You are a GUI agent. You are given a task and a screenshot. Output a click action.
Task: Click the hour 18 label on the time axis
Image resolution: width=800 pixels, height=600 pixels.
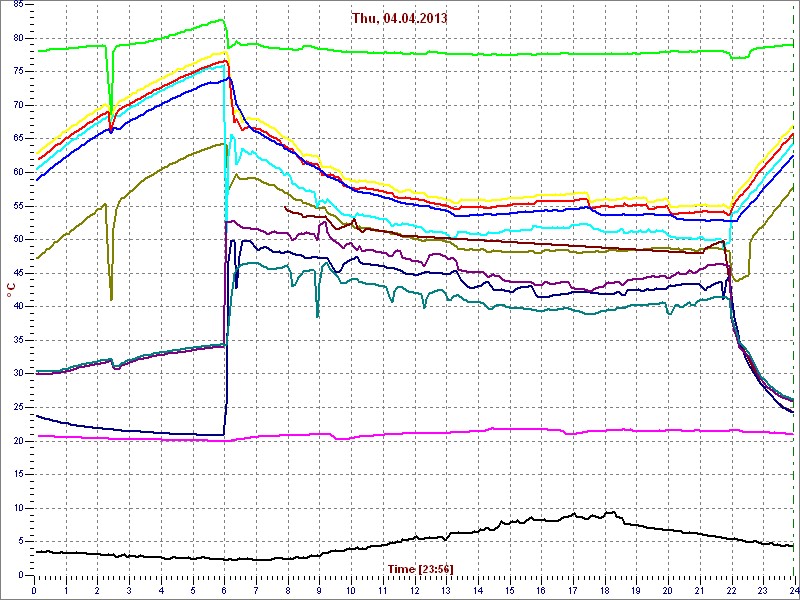click(605, 590)
